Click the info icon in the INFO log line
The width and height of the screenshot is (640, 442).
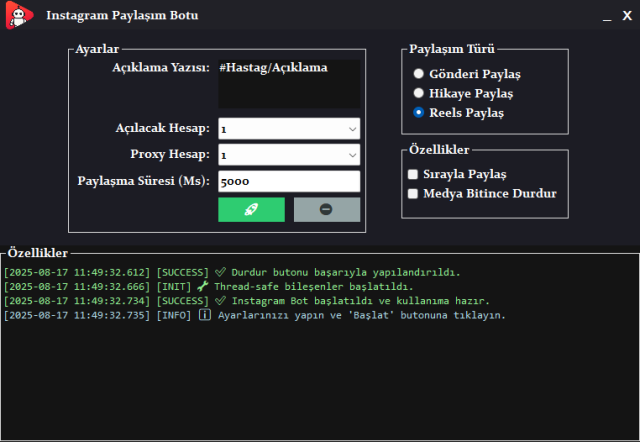pos(204,315)
